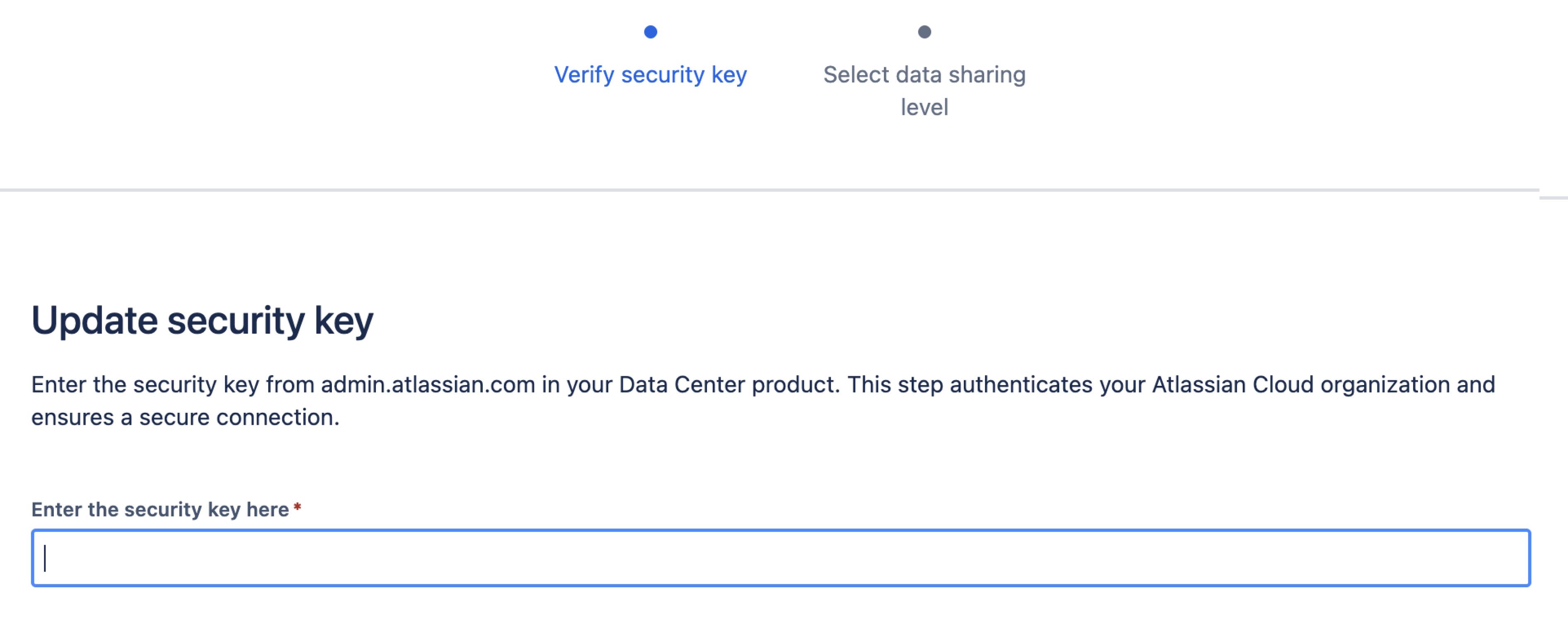The width and height of the screenshot is (1568, 625).
Task: Click the words Select data sharing
Action: point(924,75)
